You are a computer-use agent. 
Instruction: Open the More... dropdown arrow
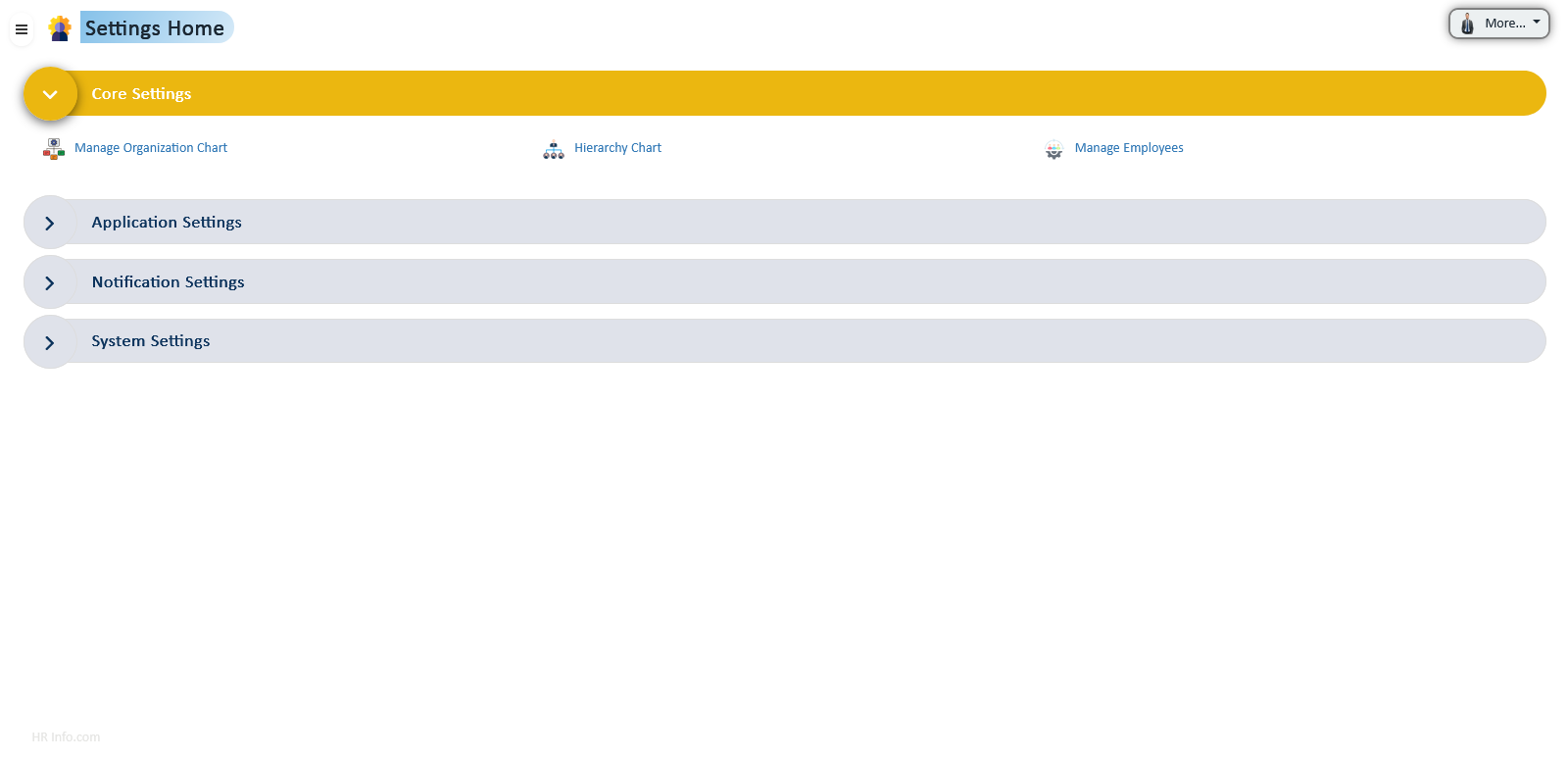[1537, 23]
